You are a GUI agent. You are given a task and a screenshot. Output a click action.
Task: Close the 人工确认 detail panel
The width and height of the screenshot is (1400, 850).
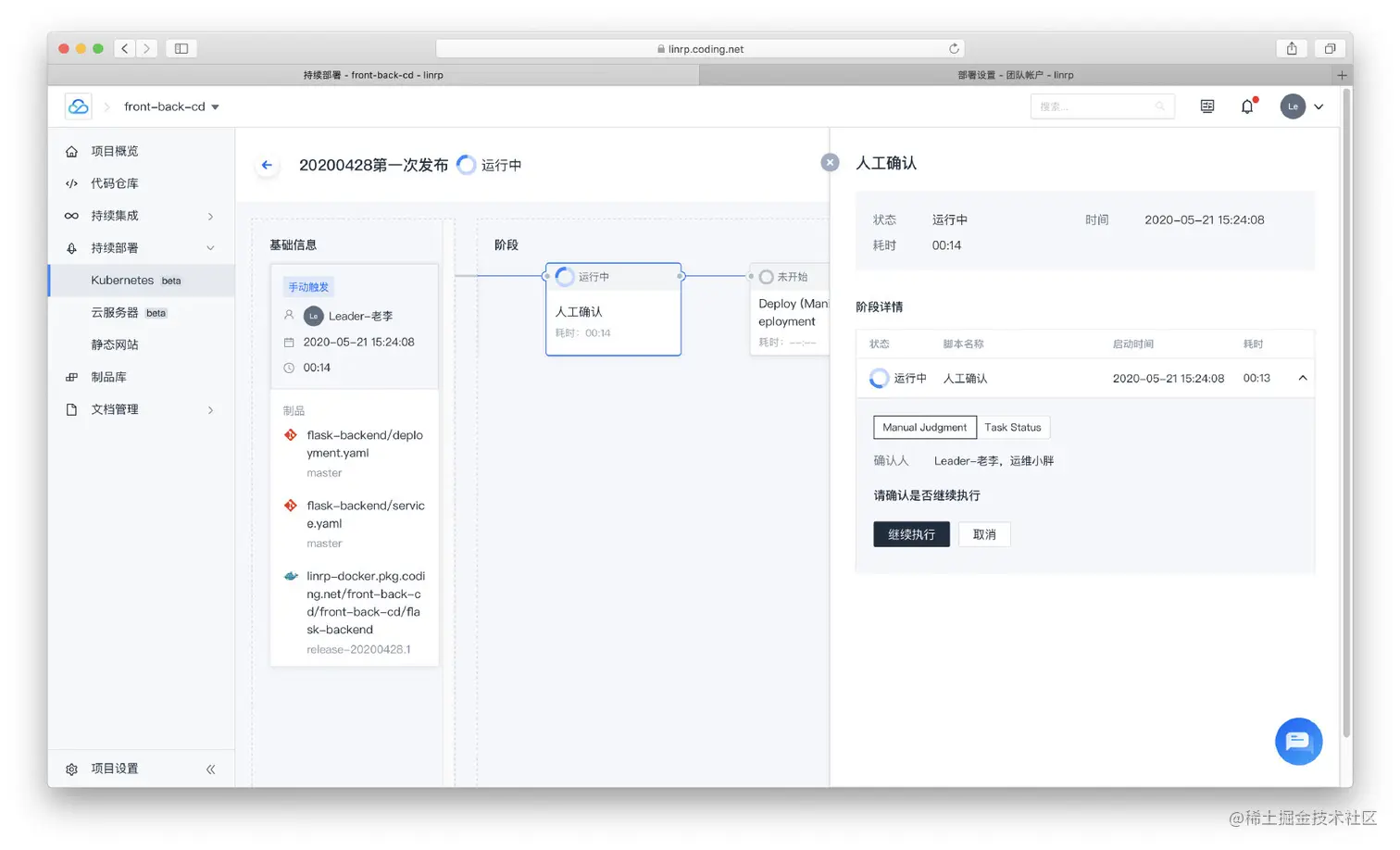(x=830, y=162)
